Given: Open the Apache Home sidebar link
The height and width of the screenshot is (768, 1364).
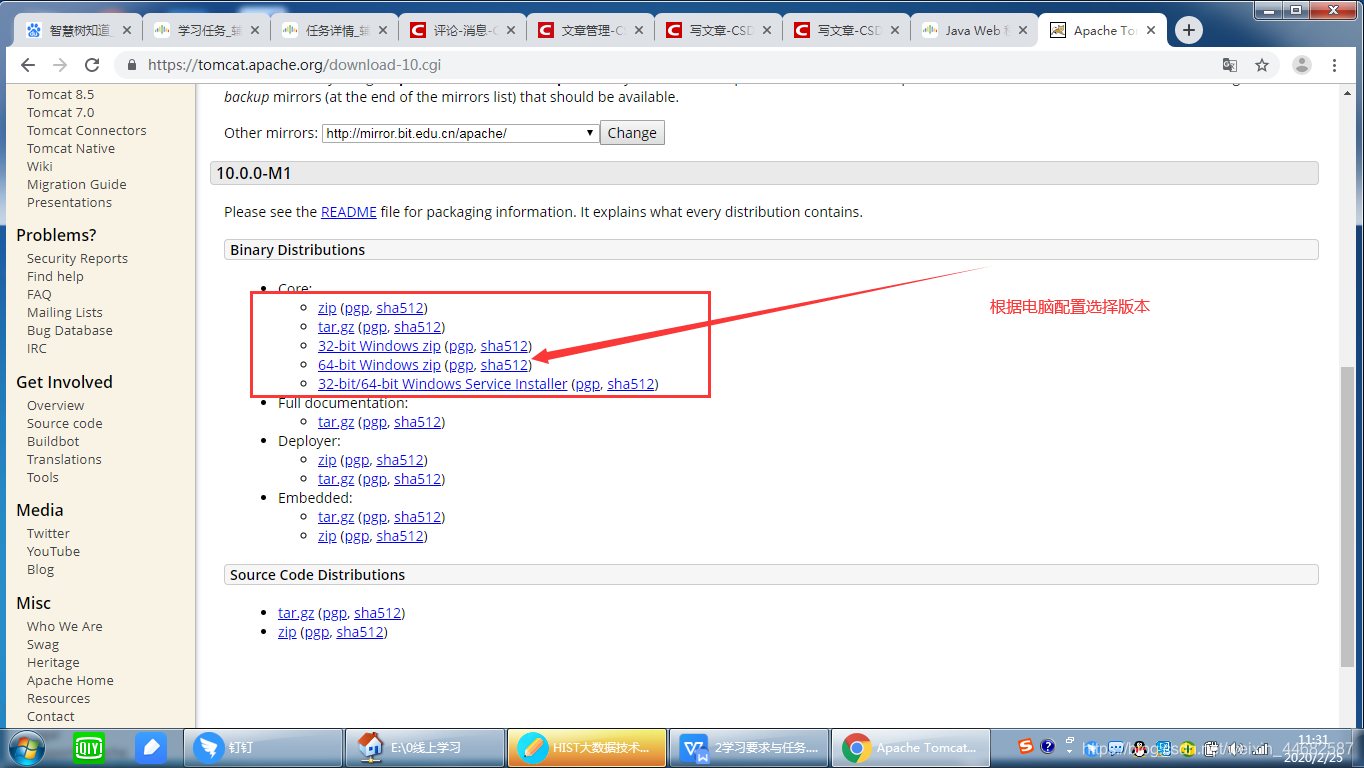Looking at the screenshot, I should pyautogui.click(x=70, y=680).
